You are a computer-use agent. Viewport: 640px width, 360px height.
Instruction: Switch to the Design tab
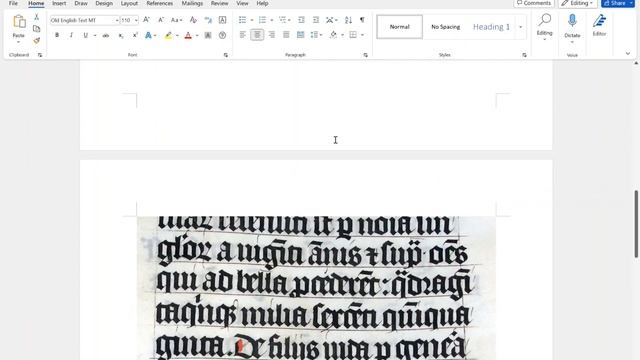click(104, 3)
